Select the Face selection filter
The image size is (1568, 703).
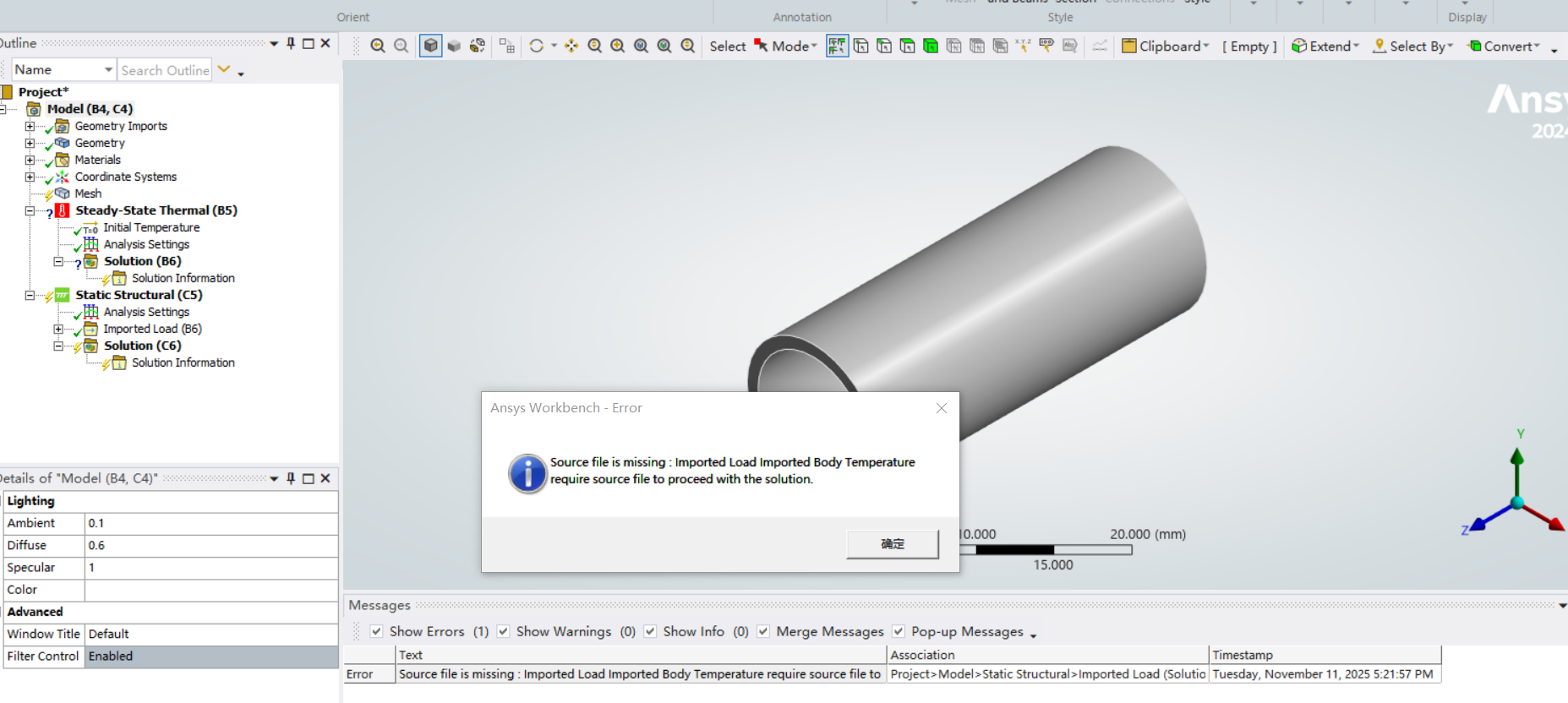coord(907,46)
